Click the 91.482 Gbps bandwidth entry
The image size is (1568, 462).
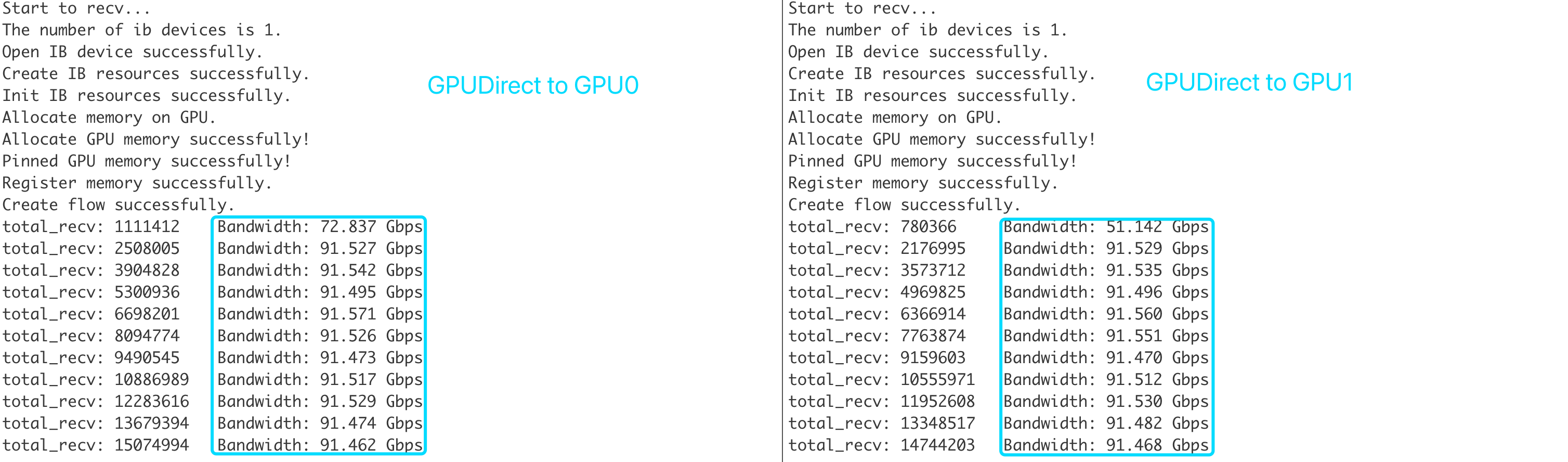1105,423
